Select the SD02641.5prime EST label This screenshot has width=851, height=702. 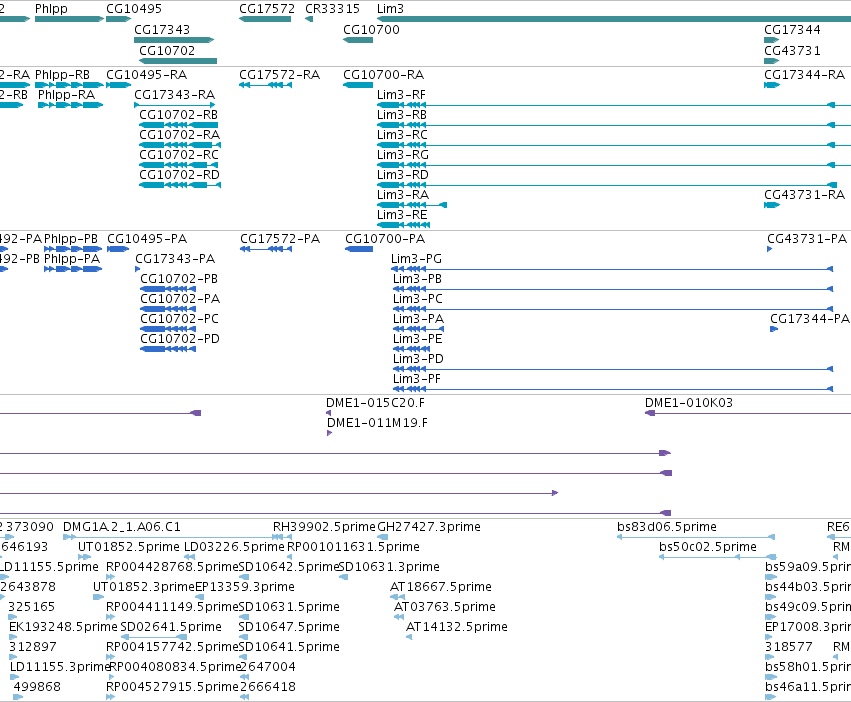coord(170,628)
